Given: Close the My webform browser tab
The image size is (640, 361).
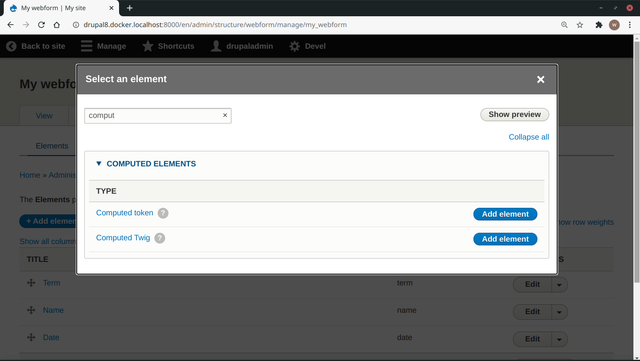Looking at the screenshot, I should pyautogui.click(x=111, y=8).
